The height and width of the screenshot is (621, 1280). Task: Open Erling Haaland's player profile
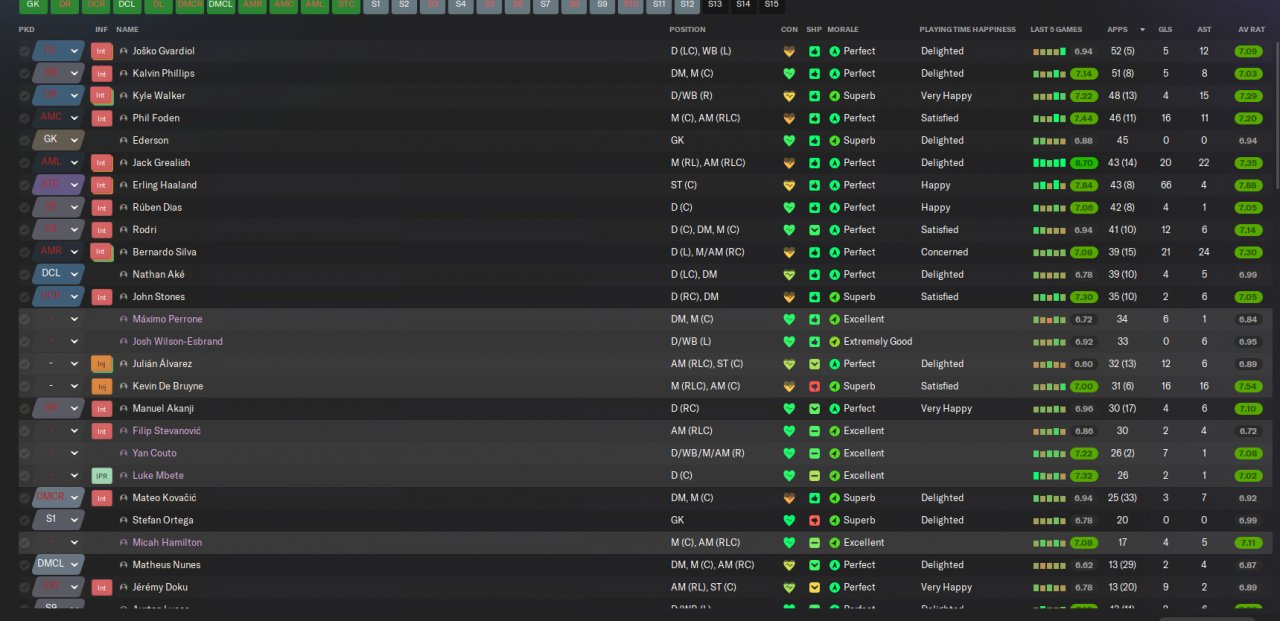click(165, 185)
